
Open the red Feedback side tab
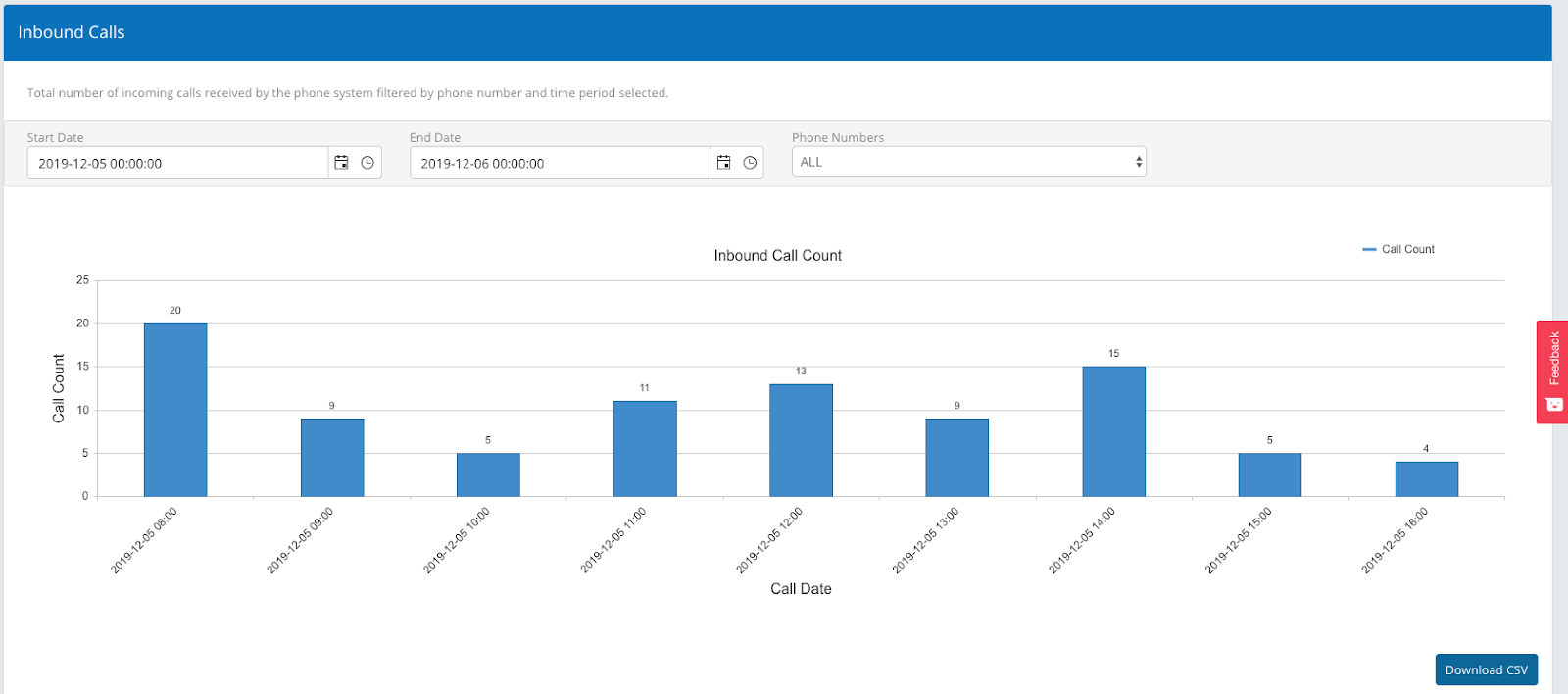pos(1552,372)
